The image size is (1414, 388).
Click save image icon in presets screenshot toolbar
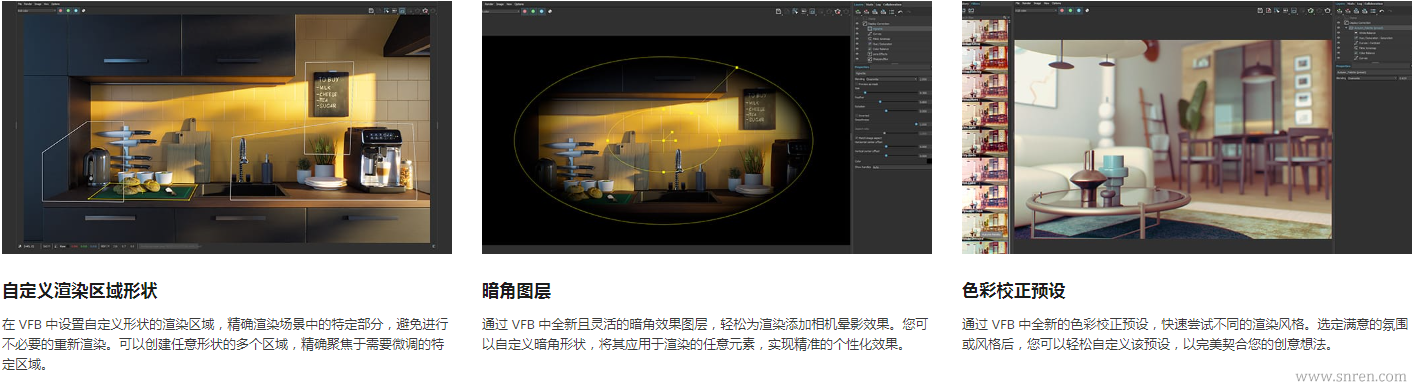1260,11
